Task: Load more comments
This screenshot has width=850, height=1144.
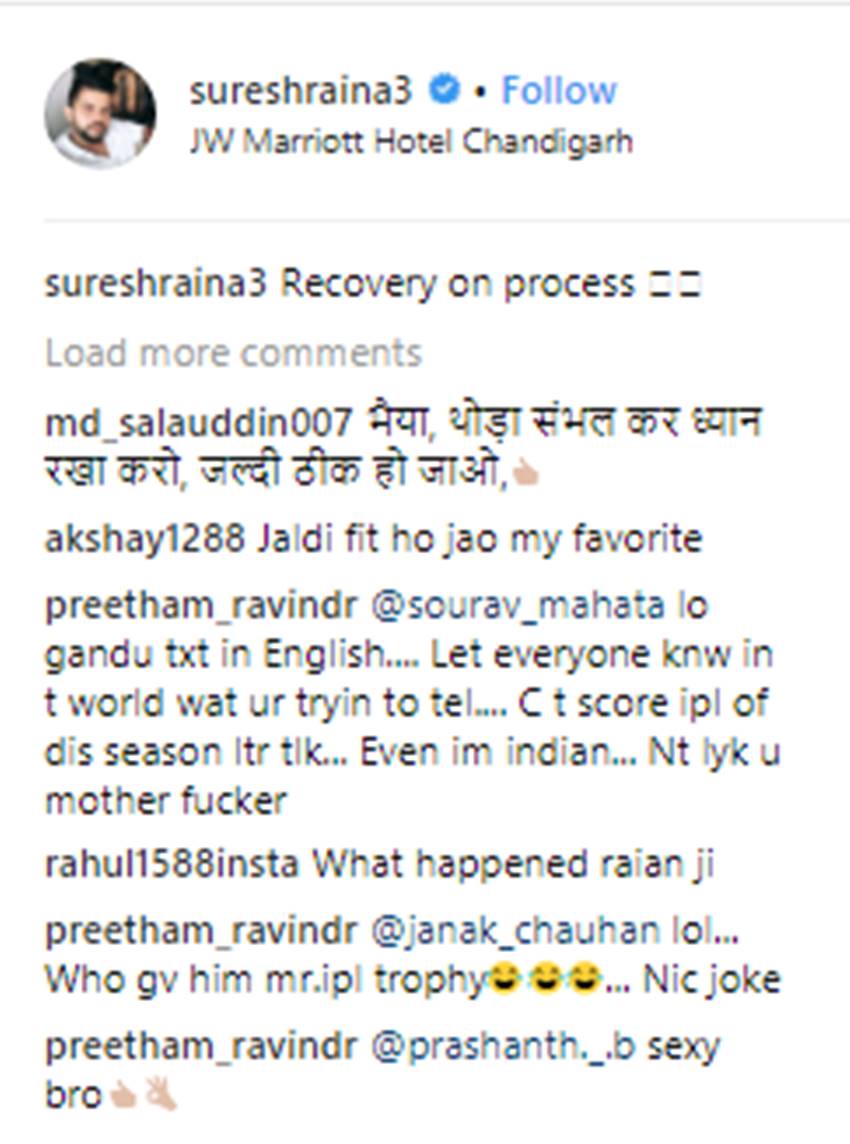Action: [233, 353]
